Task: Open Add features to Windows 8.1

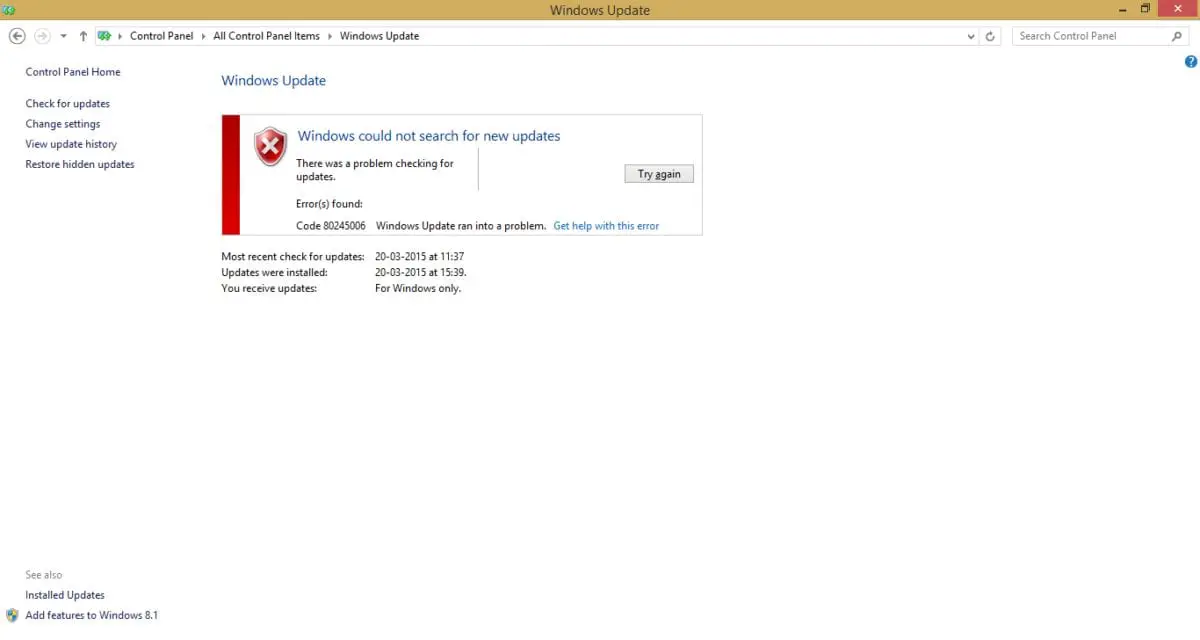Action: (x=91, y=615)
